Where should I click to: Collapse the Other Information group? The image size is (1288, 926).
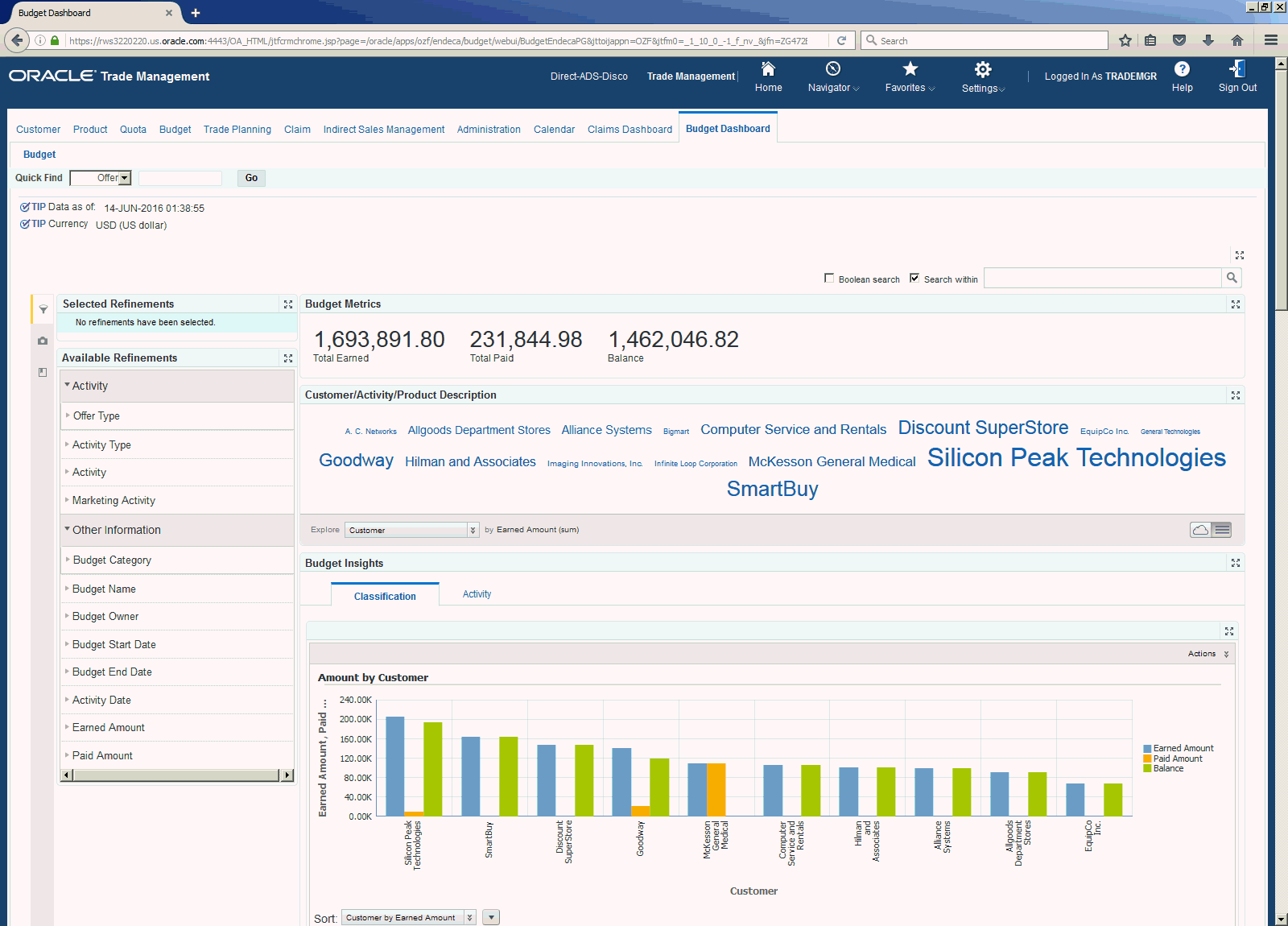click(x=68, y=529)
